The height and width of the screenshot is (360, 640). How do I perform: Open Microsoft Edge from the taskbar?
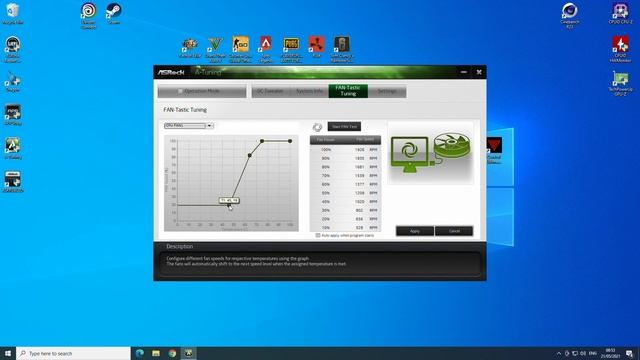[139, 353]
